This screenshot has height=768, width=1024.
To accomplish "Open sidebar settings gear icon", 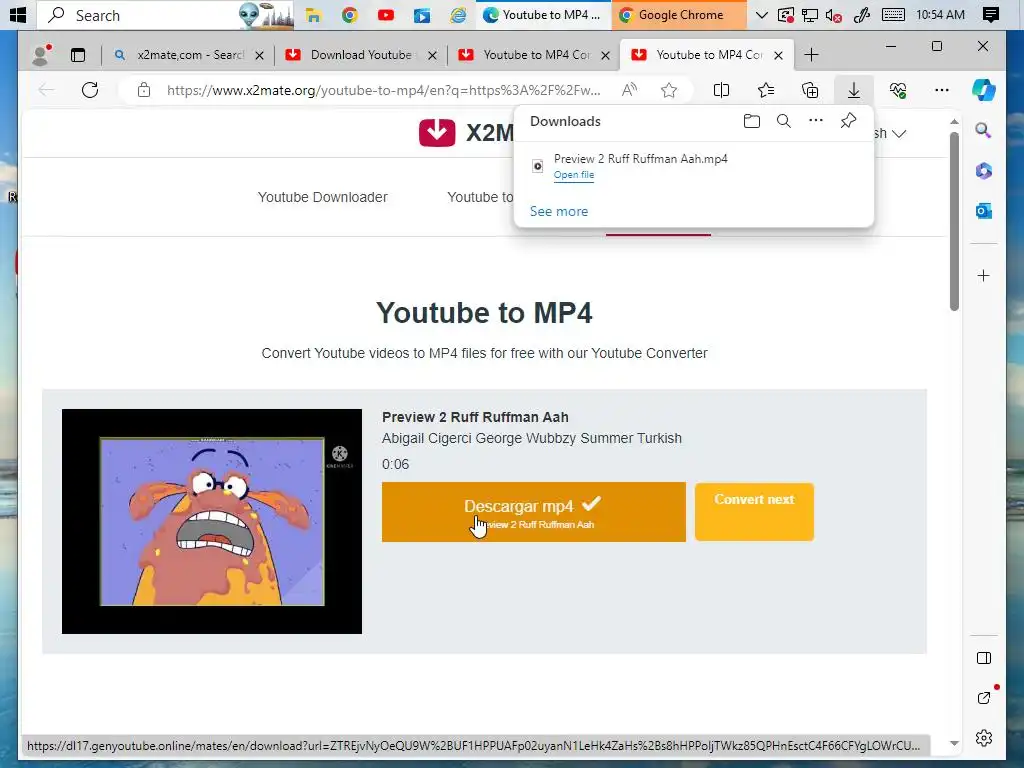I will pyautogui.click(x=984, y=738).
